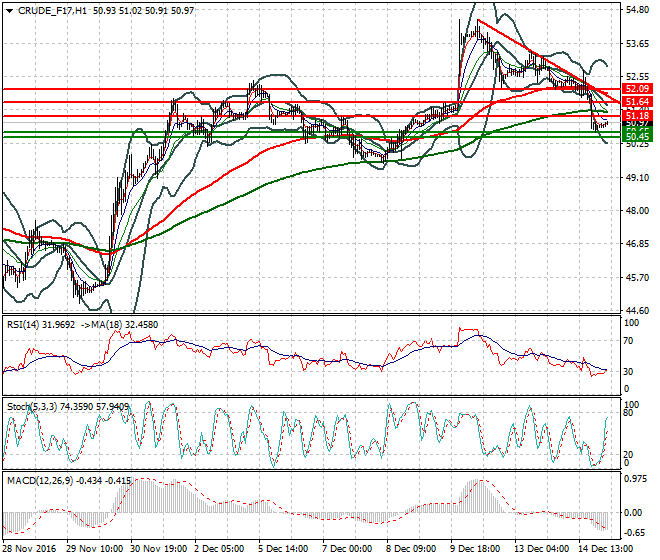Click the 54.80 price scale value
The height and width of the screenshot is (560, 660).
638,10
